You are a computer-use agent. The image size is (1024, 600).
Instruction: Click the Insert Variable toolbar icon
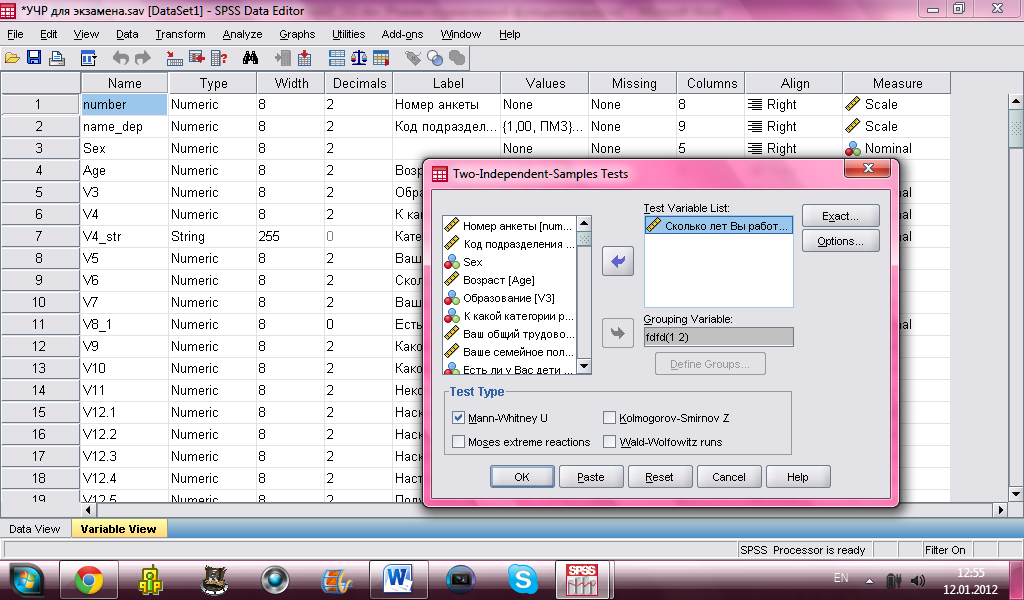click(x=304, y=58)
